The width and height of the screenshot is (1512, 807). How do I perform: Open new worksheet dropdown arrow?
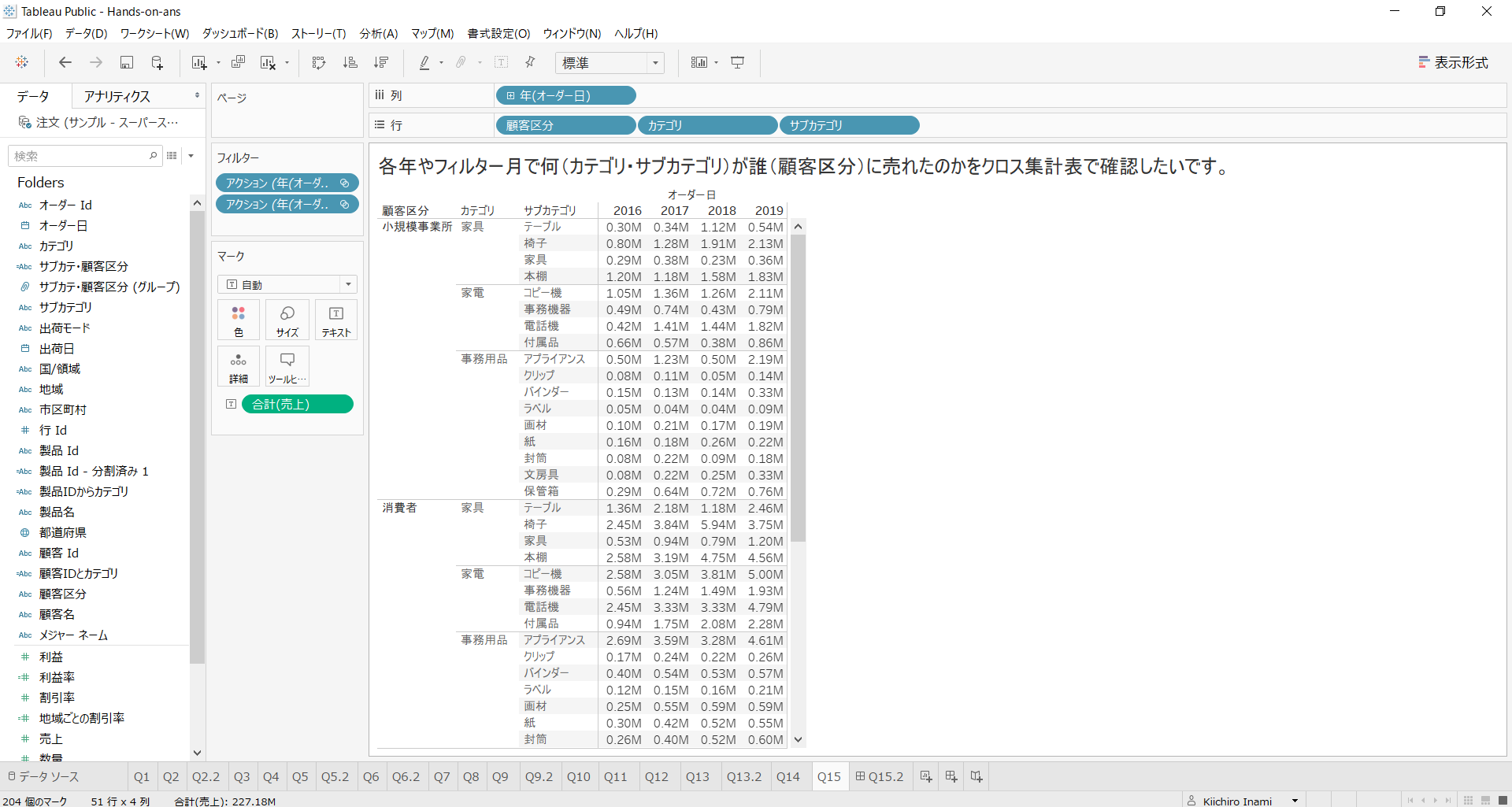click(x=218, y=63)
